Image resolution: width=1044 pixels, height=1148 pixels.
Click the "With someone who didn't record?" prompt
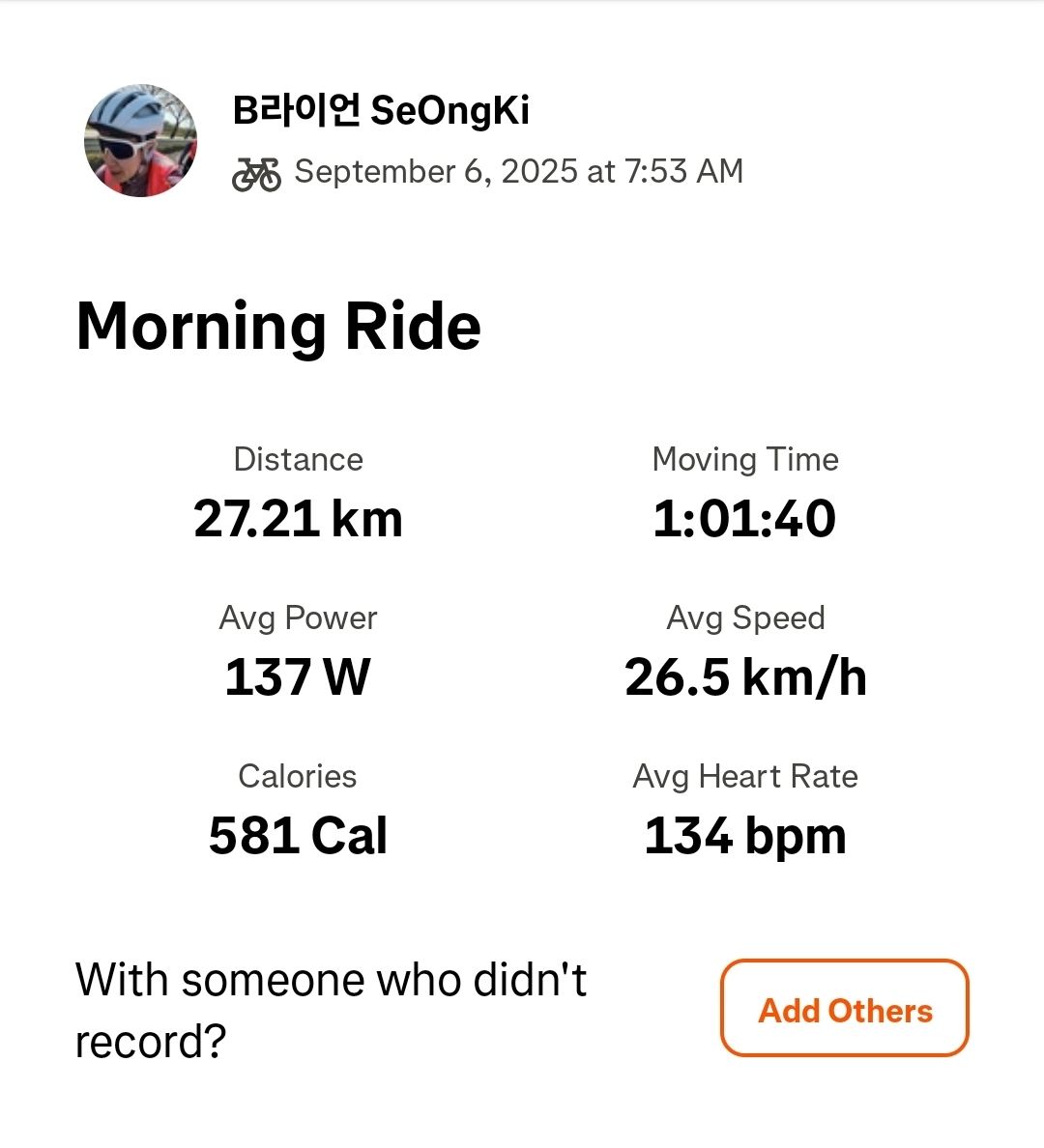pos(332,1010)
